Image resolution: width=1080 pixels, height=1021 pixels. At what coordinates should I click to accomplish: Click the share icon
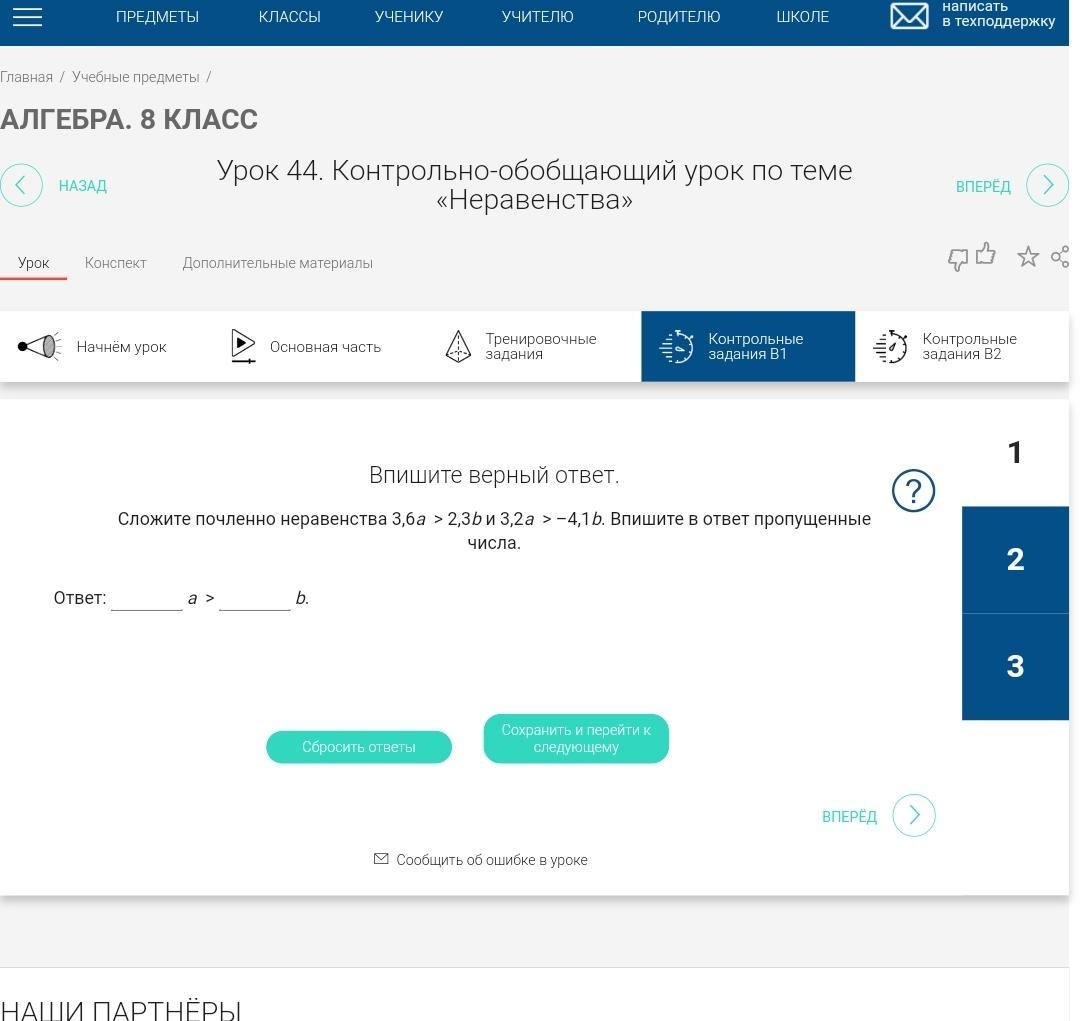pos(1059,257)
